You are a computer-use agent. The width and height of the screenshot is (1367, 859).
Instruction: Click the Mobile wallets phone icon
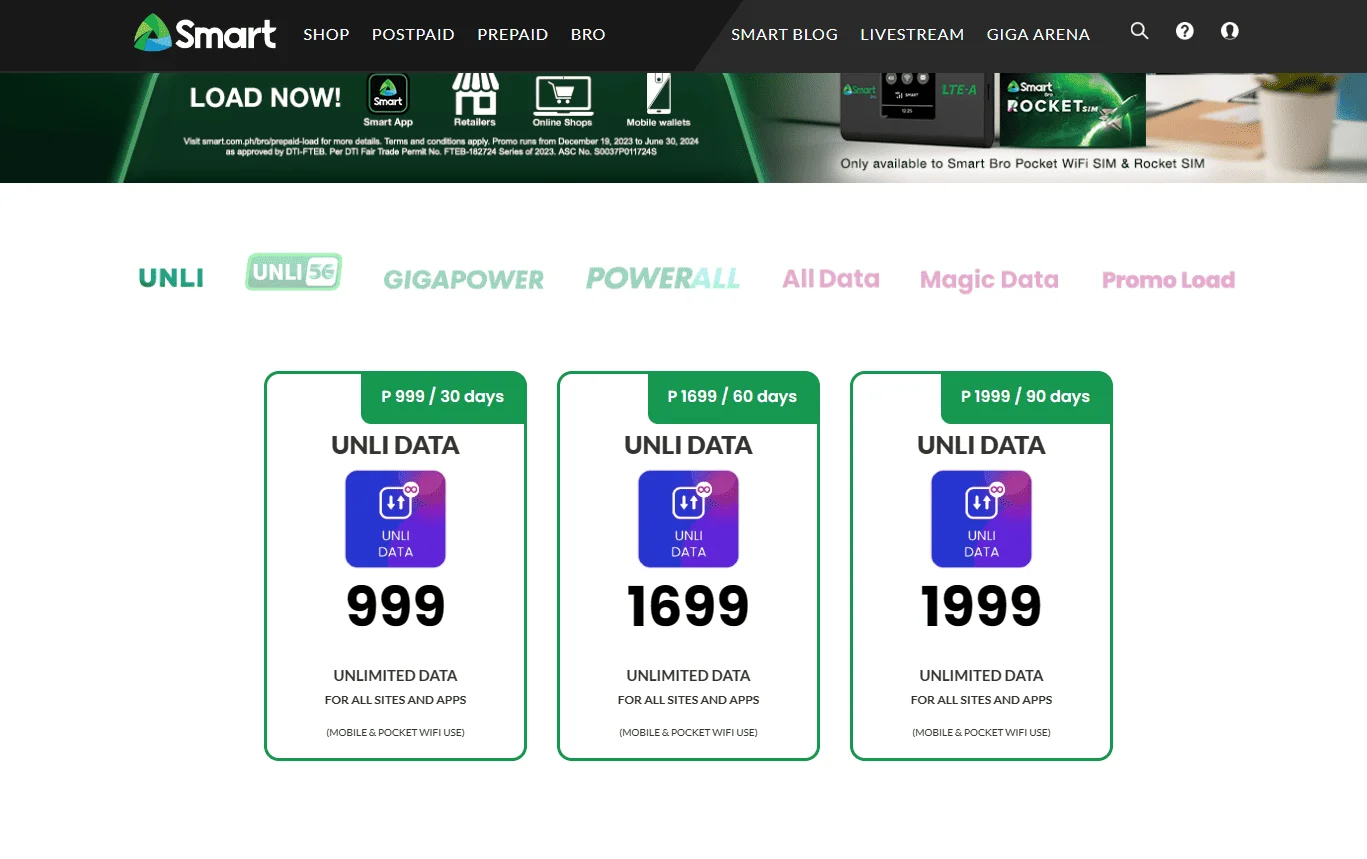[x=658, y=95]
